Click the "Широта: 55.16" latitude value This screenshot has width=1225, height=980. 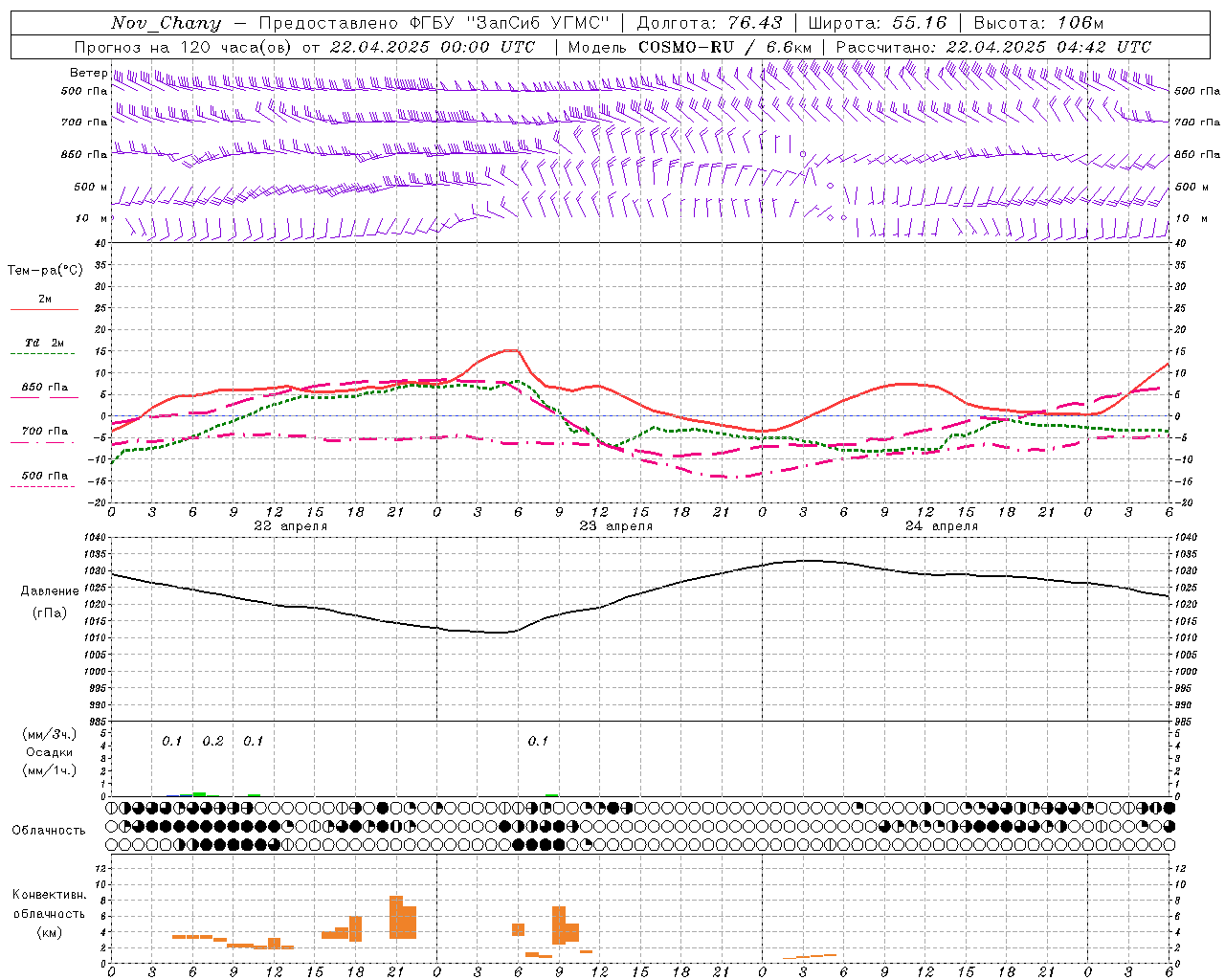(x=878, y=23)
